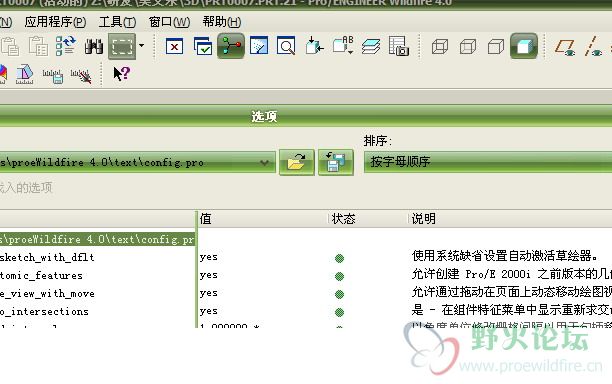Click the open config file folder icon
Image resolution: width=612 pixels, height=384 pixels.
point(297,162)
